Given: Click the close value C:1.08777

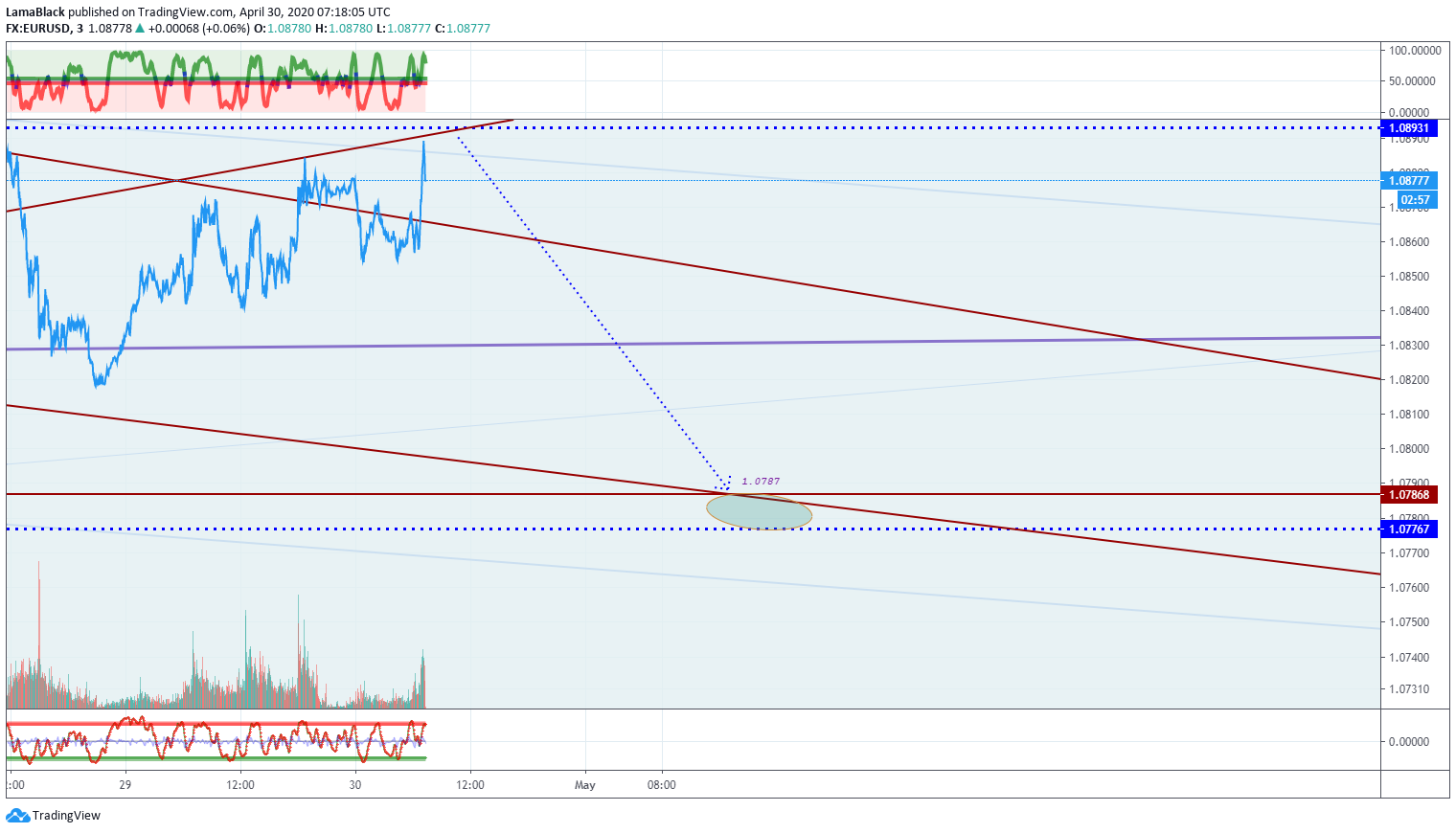Looking at the screenshot, I should click(463, 29).
